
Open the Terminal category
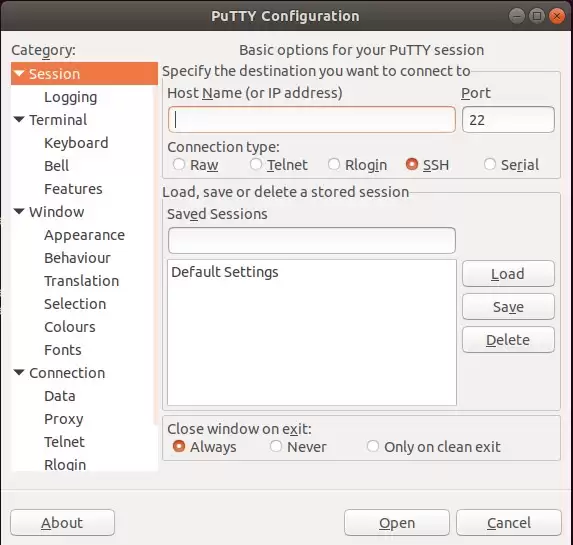click(58, 120)
